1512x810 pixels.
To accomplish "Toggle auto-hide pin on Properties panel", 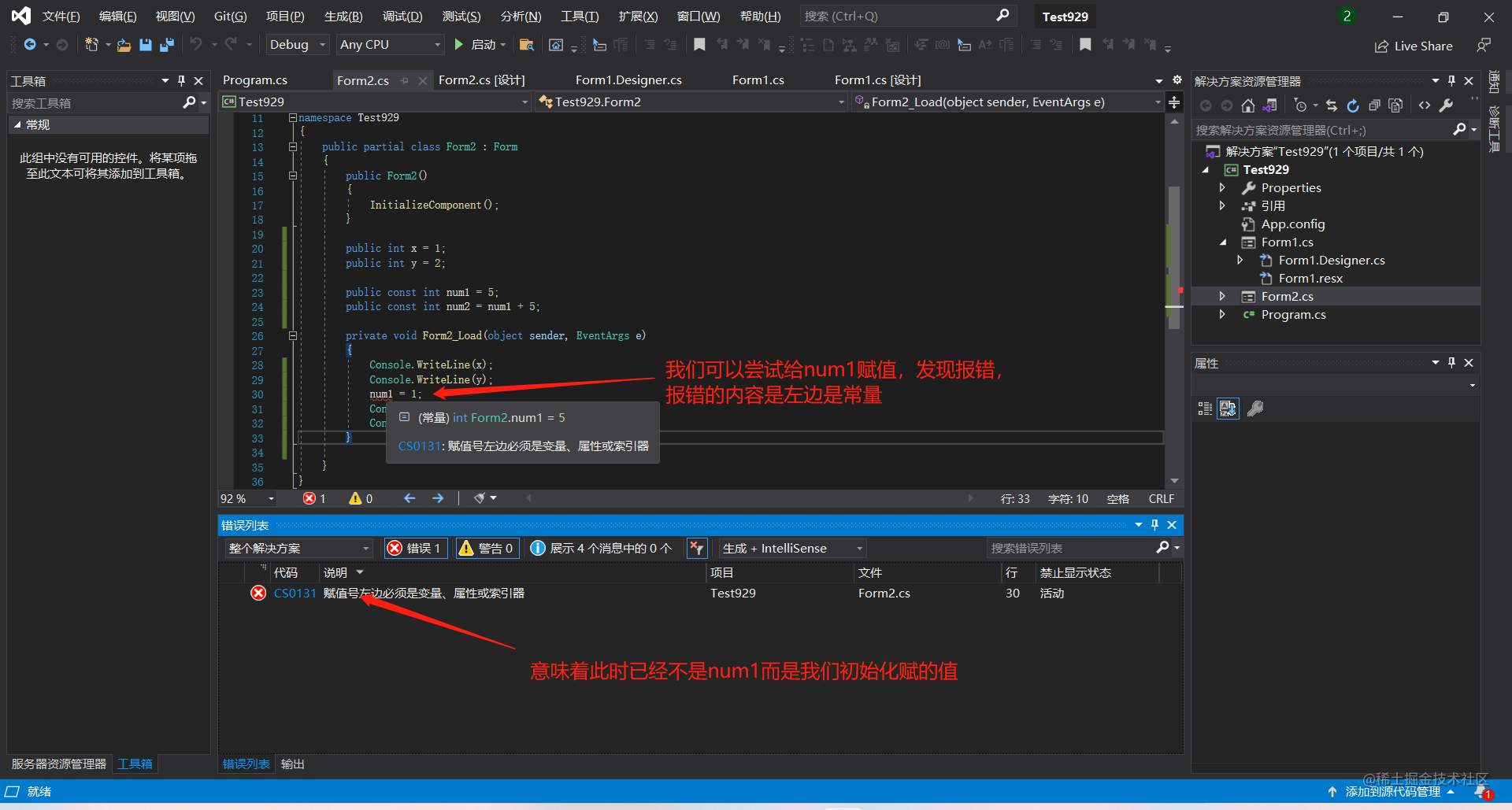I will [1451, 362].
